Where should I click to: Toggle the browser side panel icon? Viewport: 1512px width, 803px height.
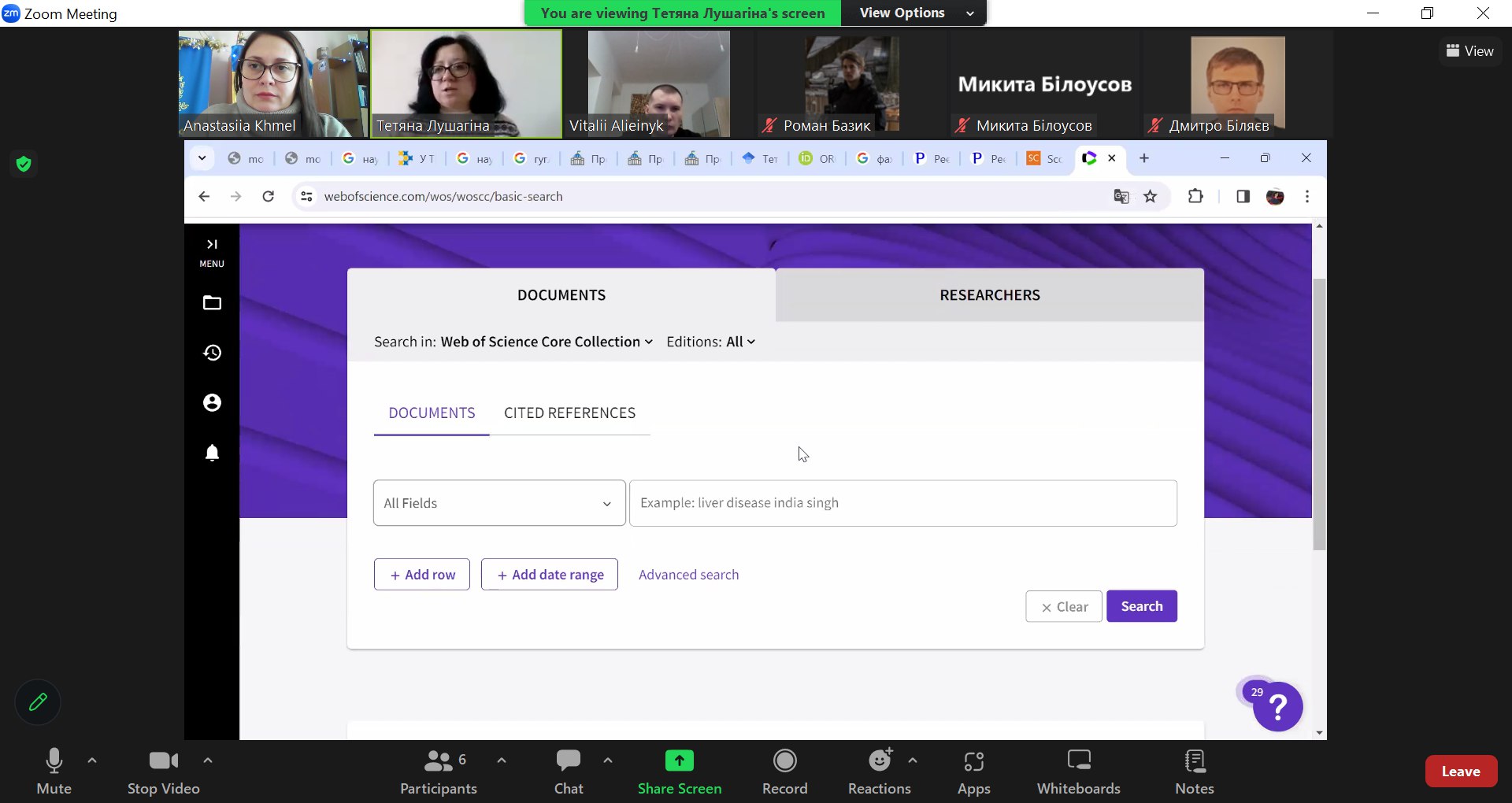pyautogui.click(x=1243, y=197)
